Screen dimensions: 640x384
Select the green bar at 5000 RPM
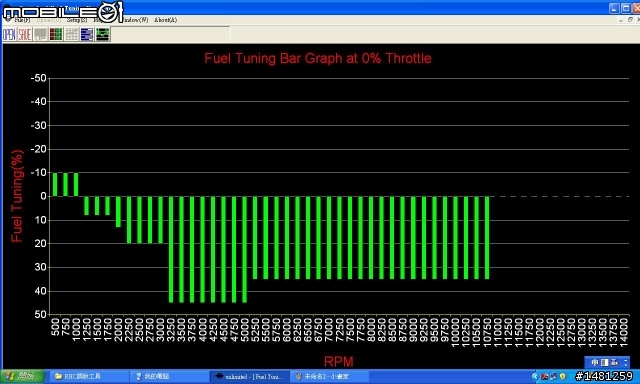coord(244,249)
